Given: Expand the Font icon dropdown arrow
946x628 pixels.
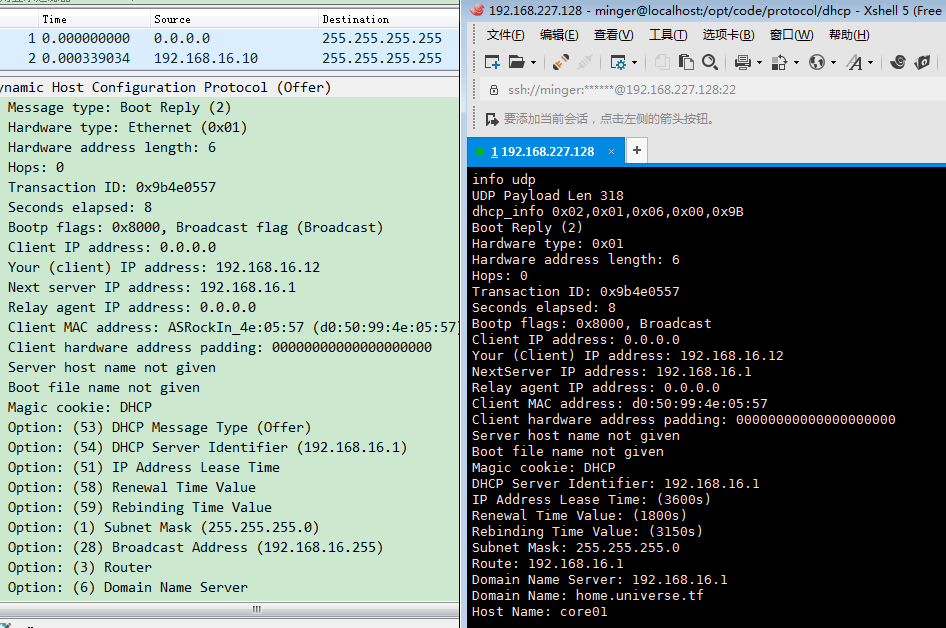Looking at the screenshot, I should [x=871, y=62].
